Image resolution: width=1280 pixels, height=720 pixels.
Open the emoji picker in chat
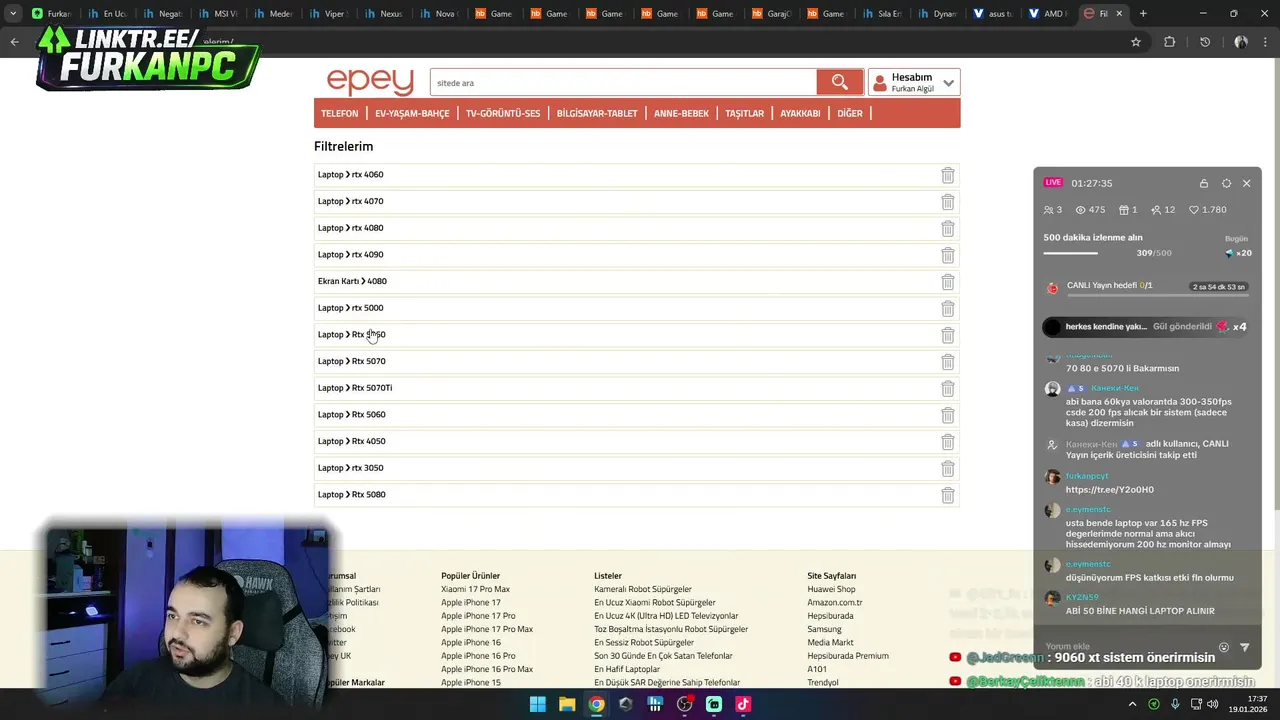point(1223,647)
